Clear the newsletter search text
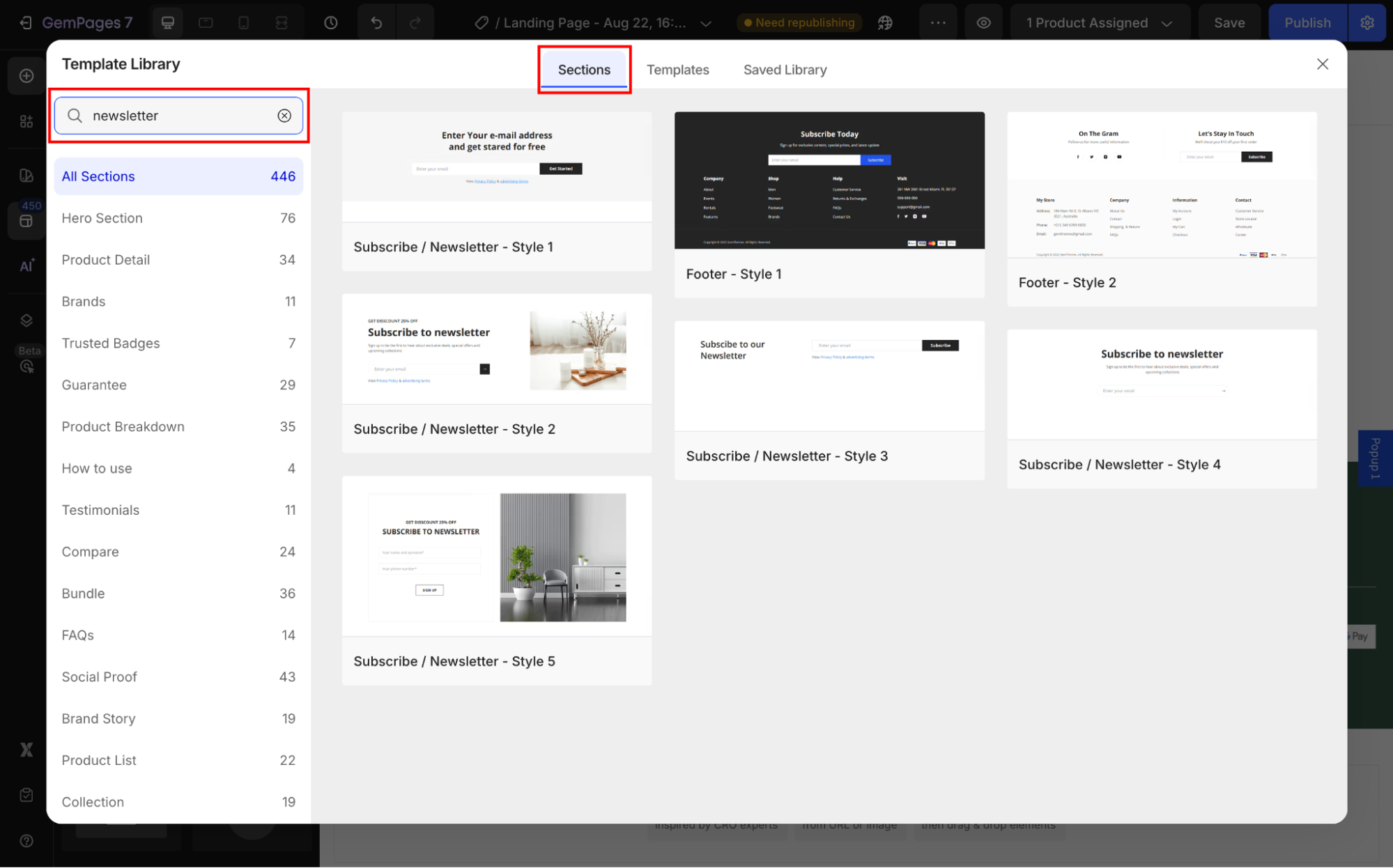The height and width of the screenshot is (868, 1393). (284, 116)
